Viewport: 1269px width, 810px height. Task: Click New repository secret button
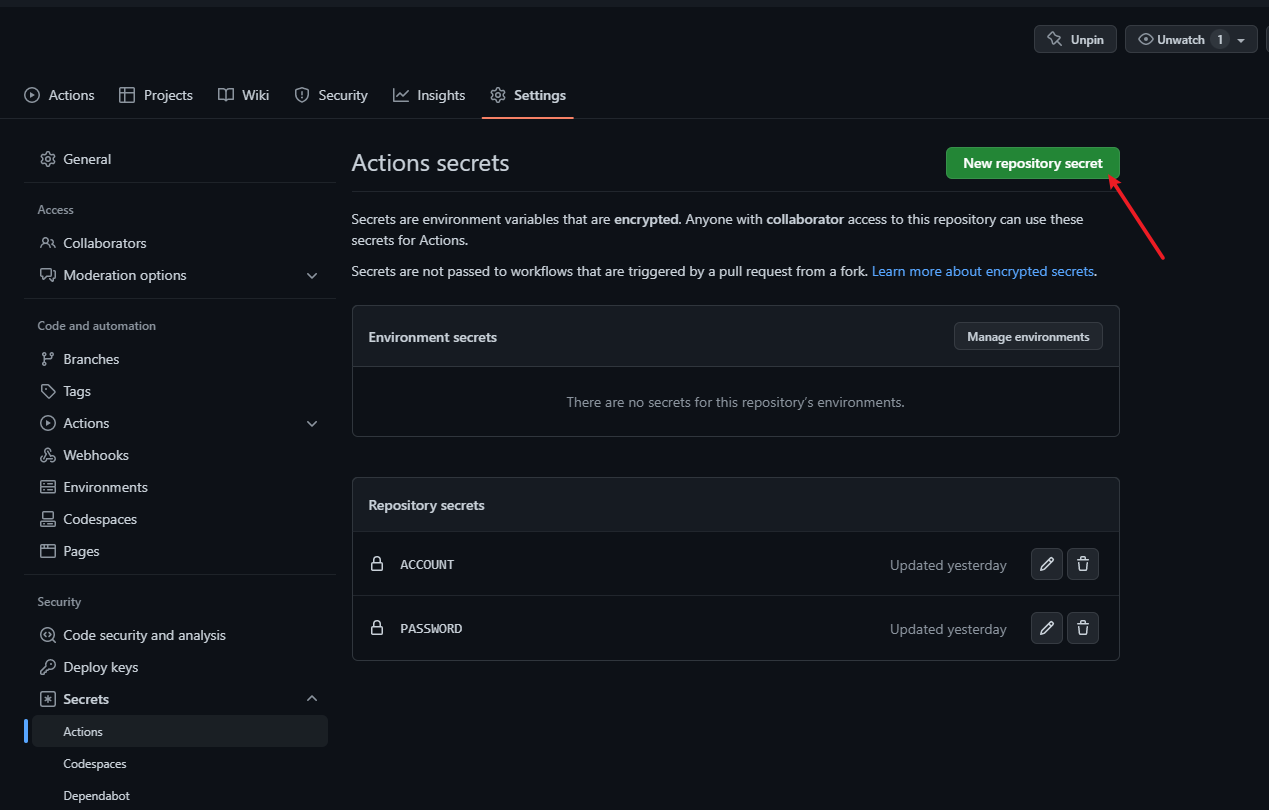pyautogui.click(x=1032, y=163)
